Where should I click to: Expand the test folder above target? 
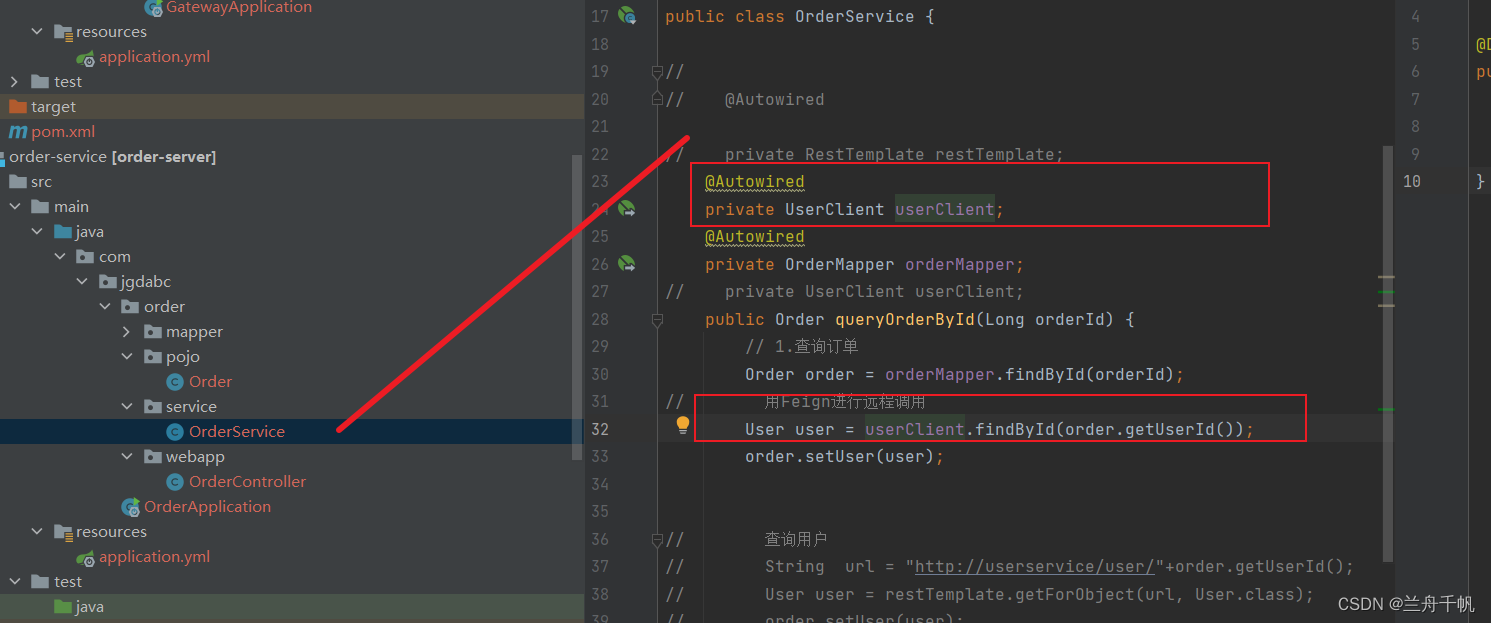[15, 82]
